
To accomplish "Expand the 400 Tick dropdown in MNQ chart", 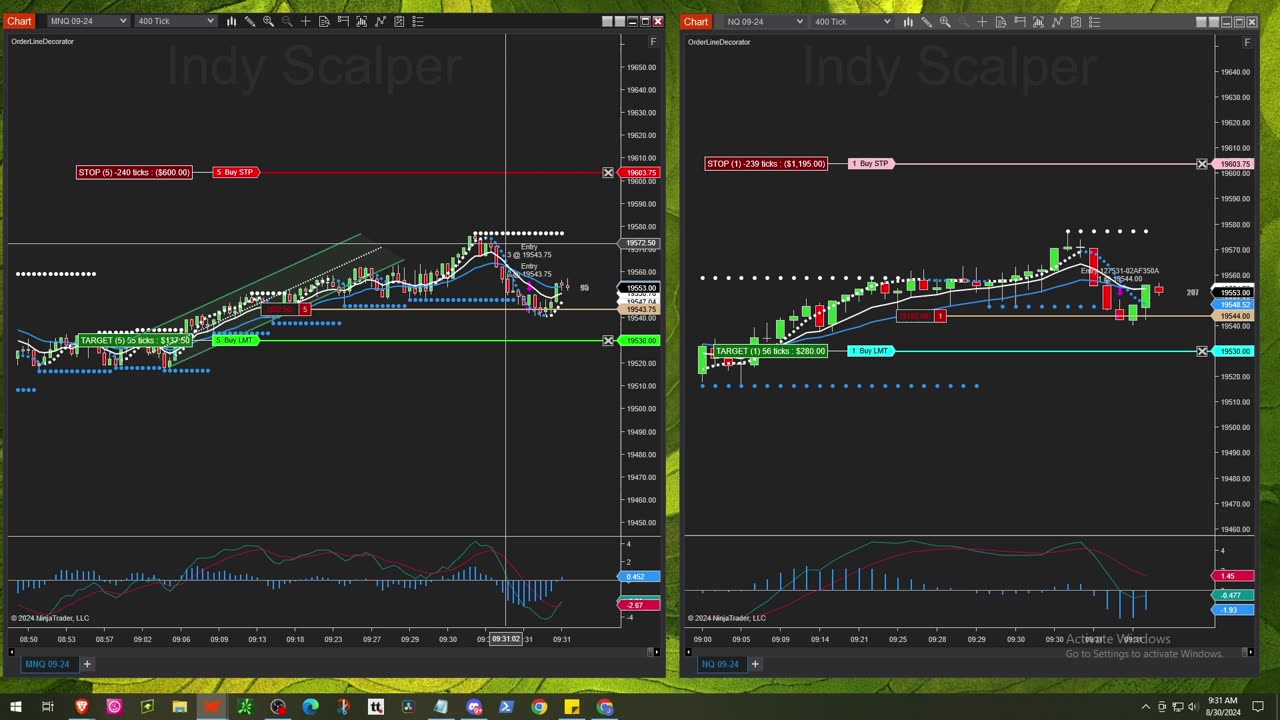I will click(175, 21).
